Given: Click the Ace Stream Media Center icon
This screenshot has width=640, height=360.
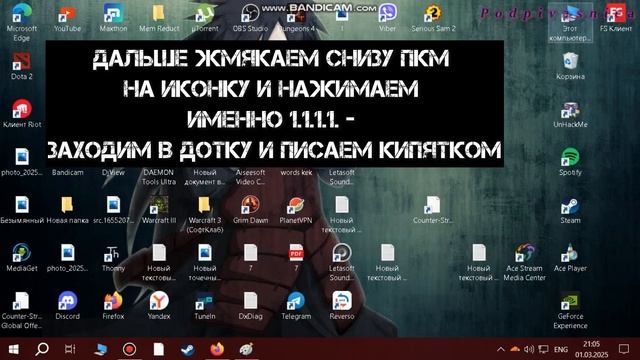Looking at the screenshot, I should [x=524, y=263].
